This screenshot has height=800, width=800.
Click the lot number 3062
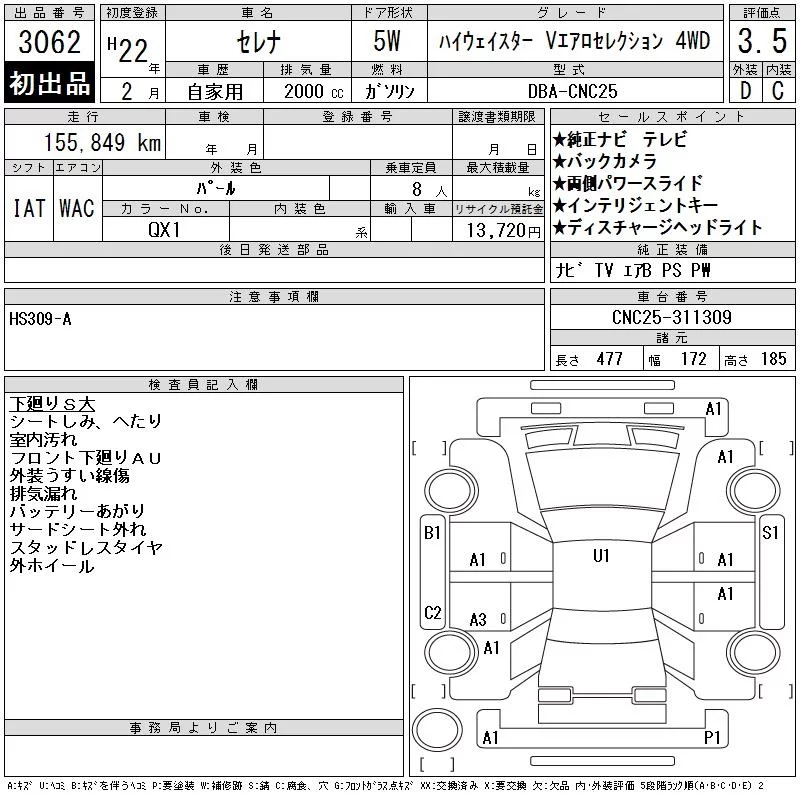click(49, 43)
